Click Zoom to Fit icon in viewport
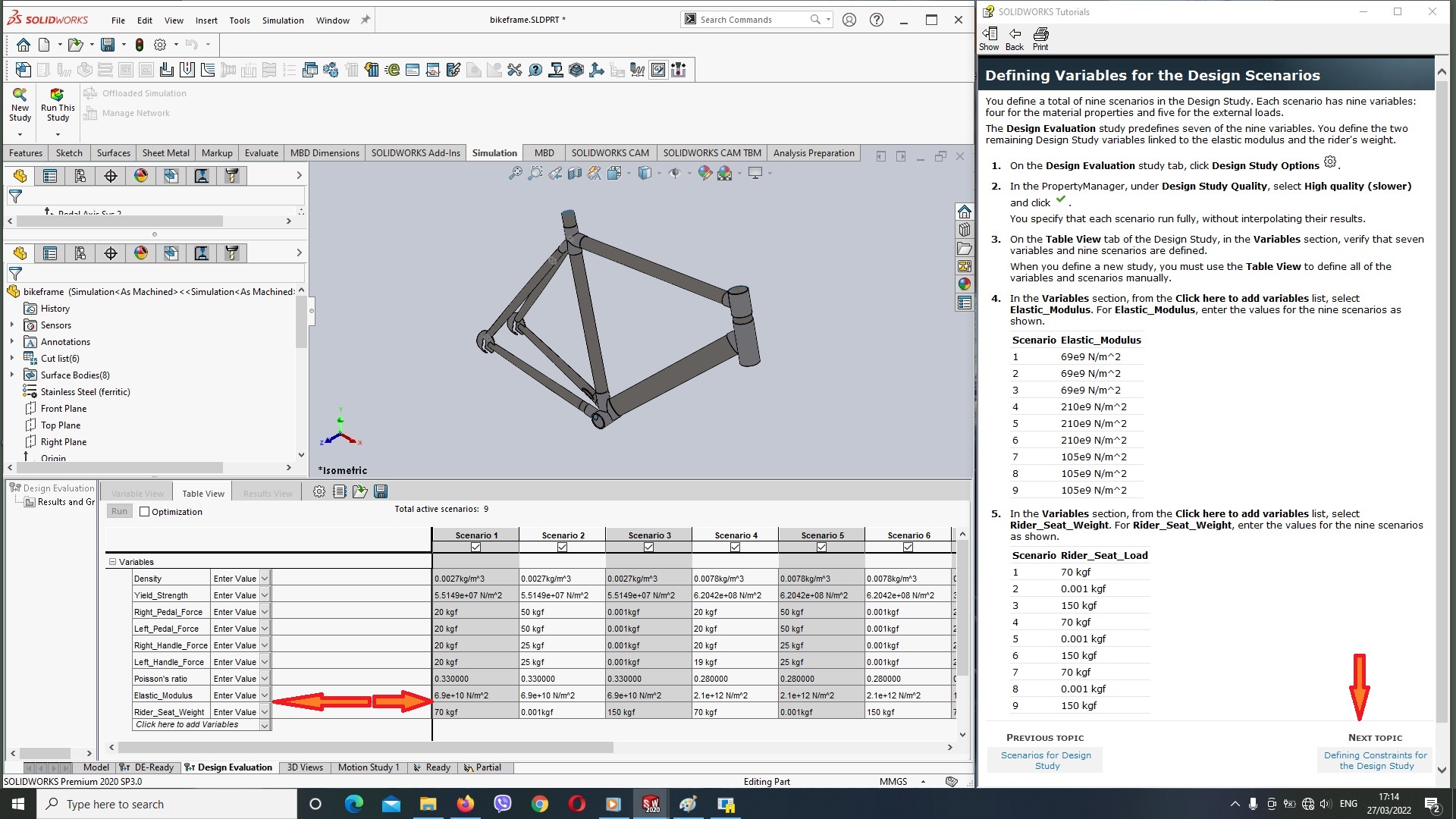1456x819 pixels. pyautogui.click(x=516, y=174)
